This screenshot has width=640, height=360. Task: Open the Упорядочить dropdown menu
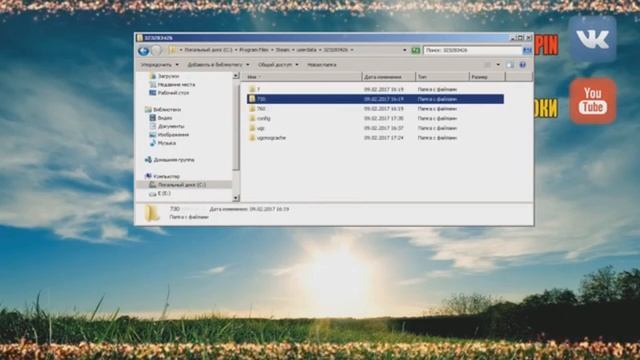coord(160,65)
